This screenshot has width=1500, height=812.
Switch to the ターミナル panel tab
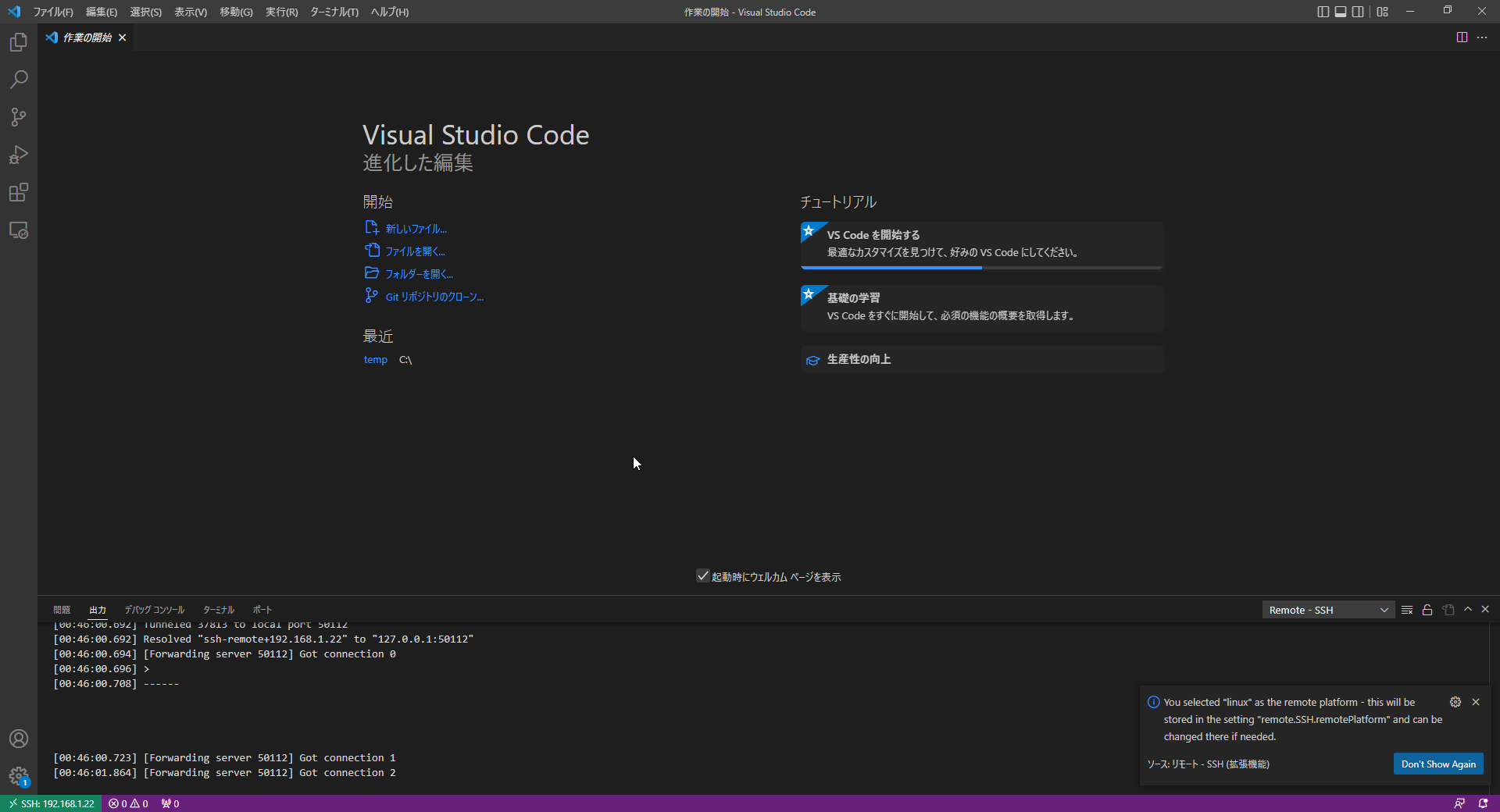[219, 610]
